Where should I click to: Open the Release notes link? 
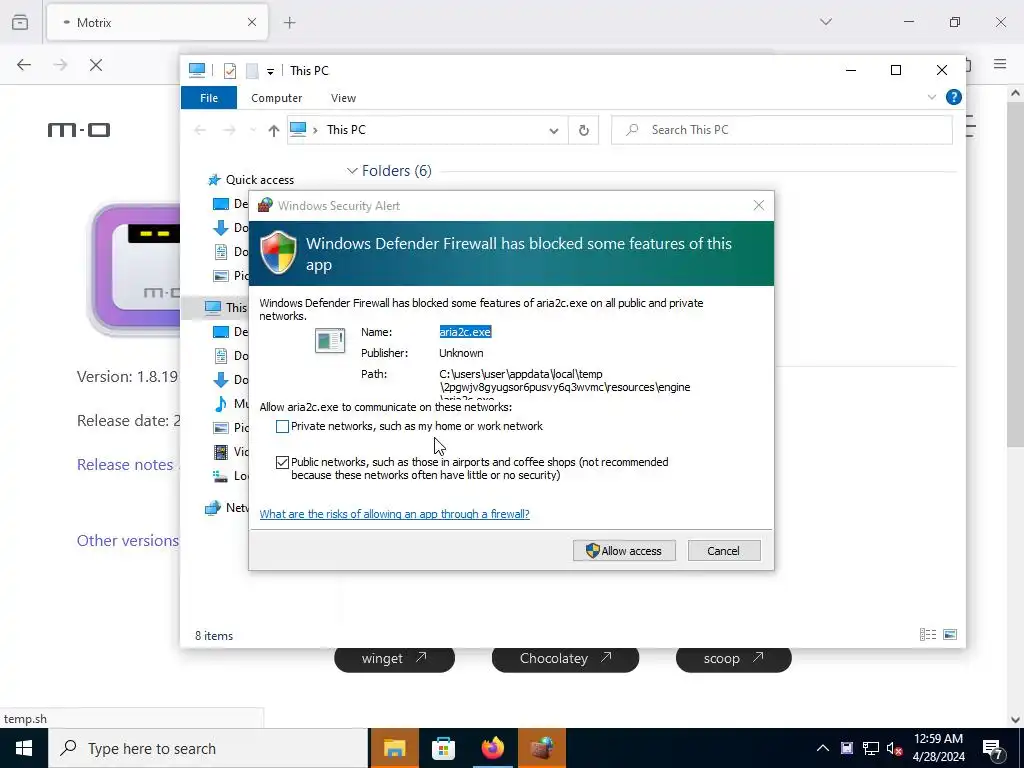(125, 464)
